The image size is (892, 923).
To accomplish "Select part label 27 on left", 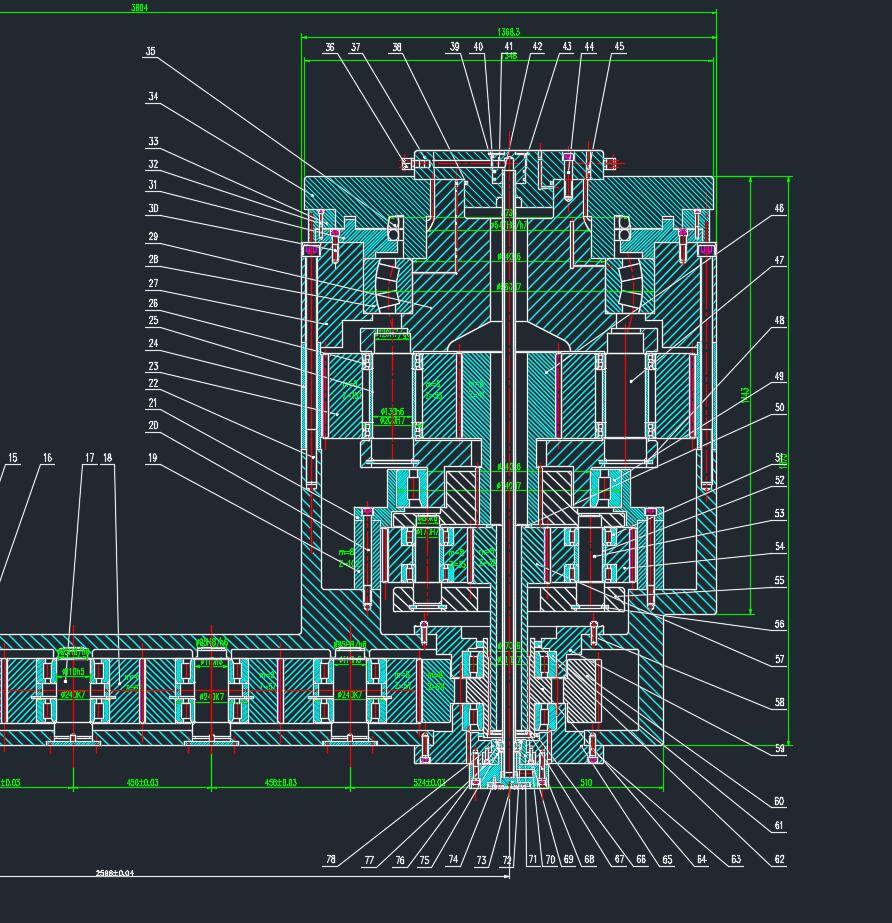I will pyautogui.click(x=153, y=283).
